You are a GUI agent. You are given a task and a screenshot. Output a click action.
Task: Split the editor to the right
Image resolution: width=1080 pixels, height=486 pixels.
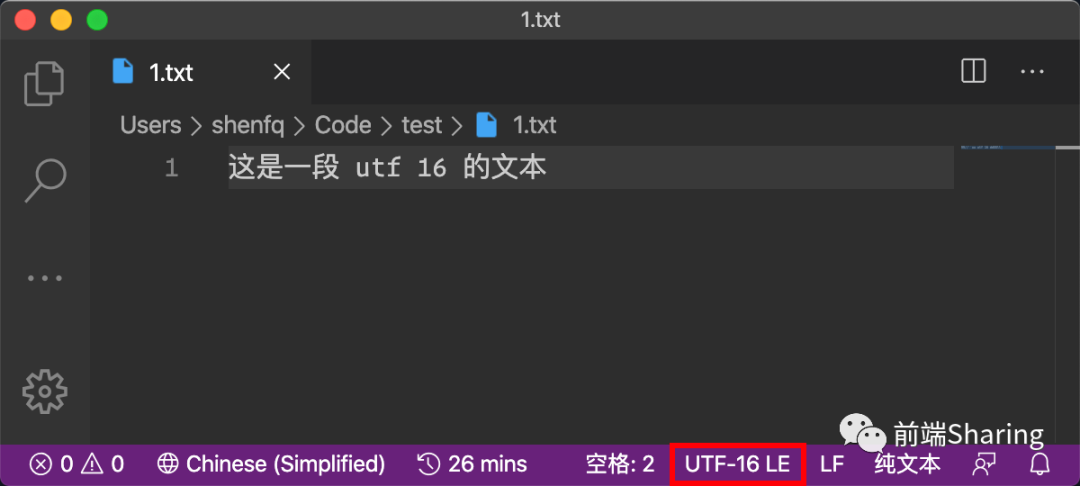(x=973, y=71)
